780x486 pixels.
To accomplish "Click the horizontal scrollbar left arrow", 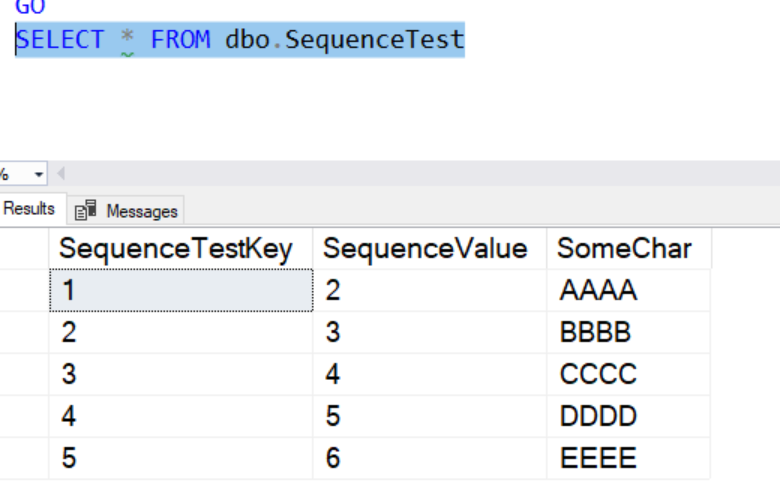I will (x=61, y=174).
